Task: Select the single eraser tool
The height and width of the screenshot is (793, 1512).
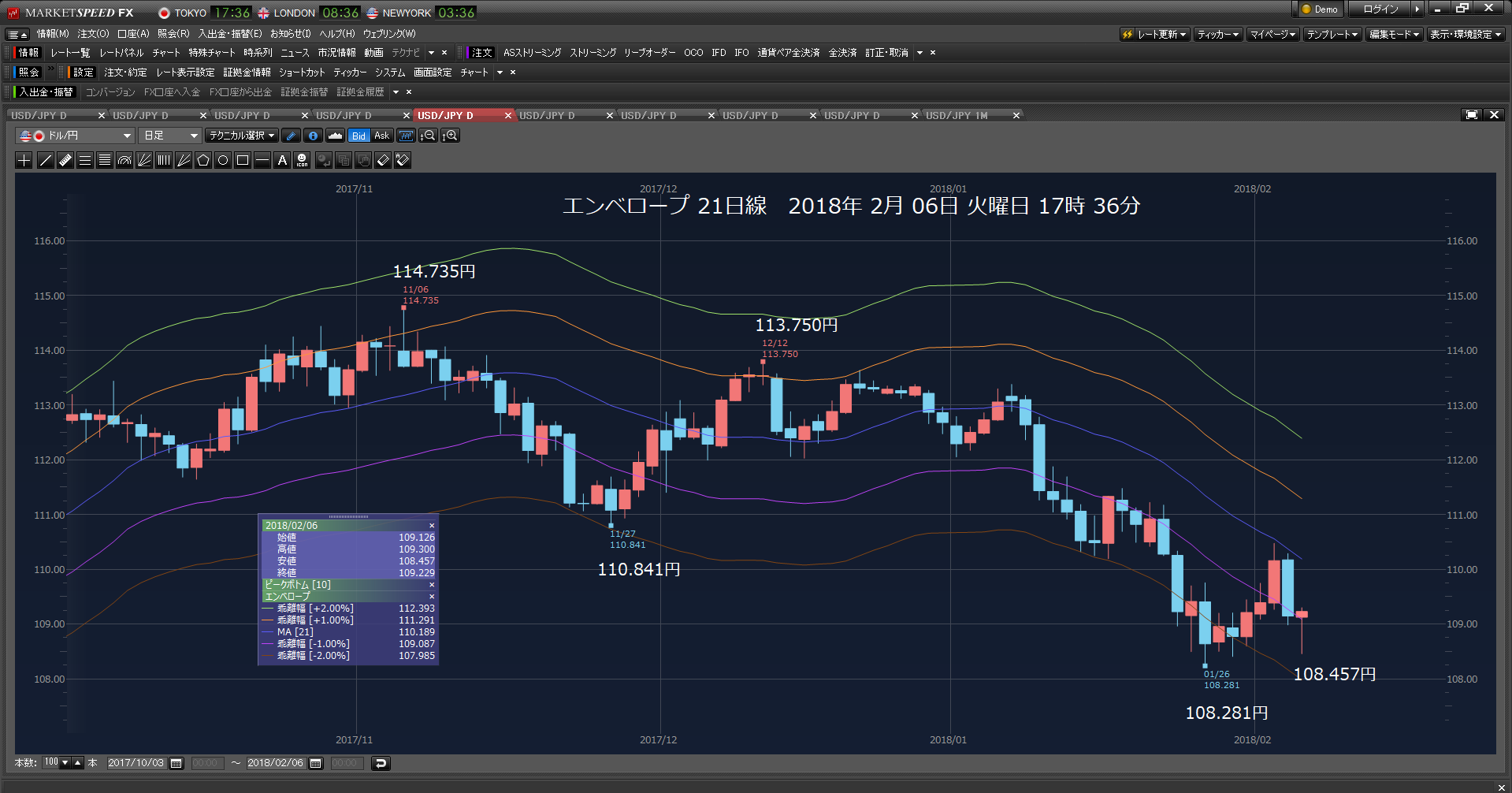Action: 383,161
